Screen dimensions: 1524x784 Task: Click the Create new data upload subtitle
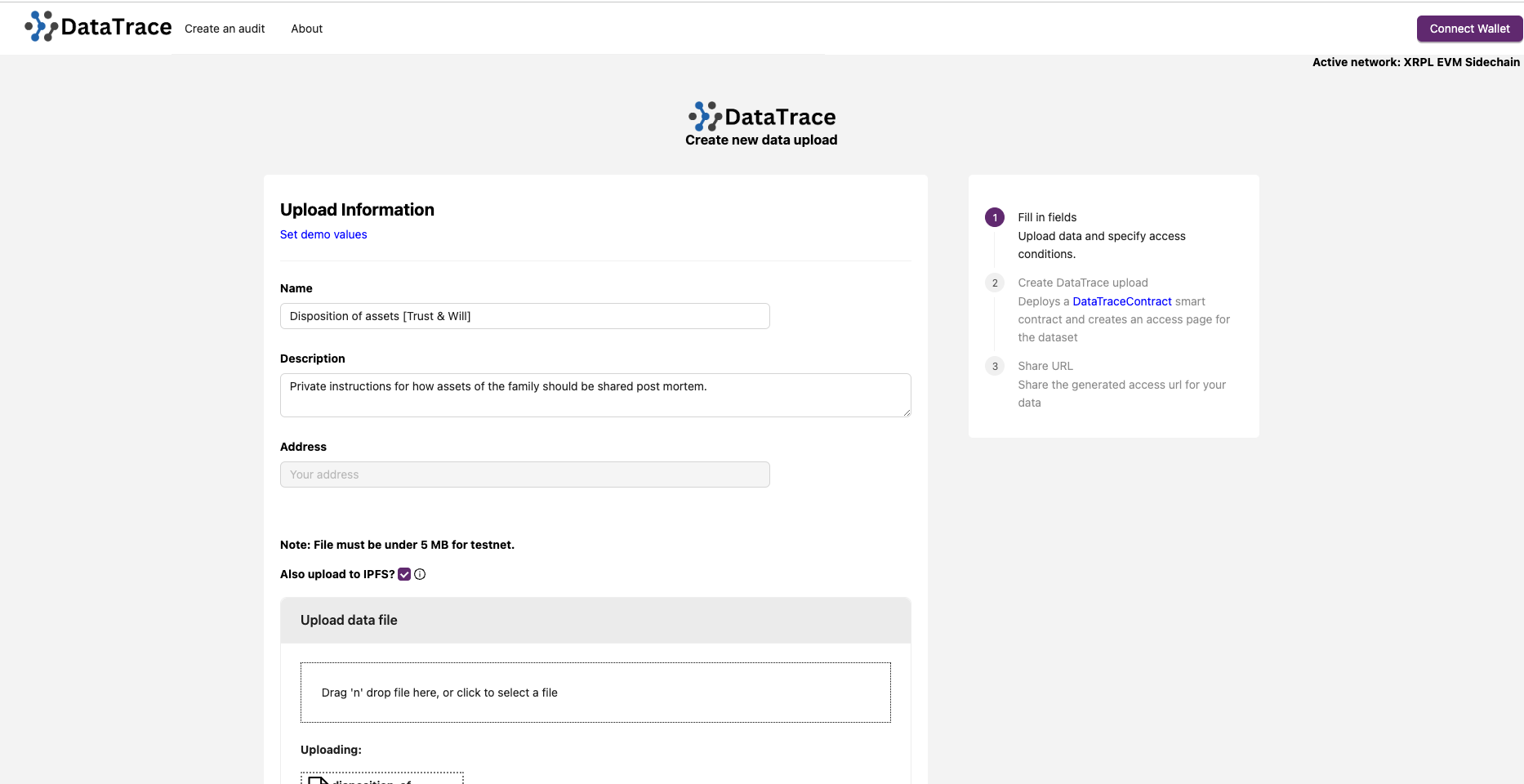pos(761,140)
